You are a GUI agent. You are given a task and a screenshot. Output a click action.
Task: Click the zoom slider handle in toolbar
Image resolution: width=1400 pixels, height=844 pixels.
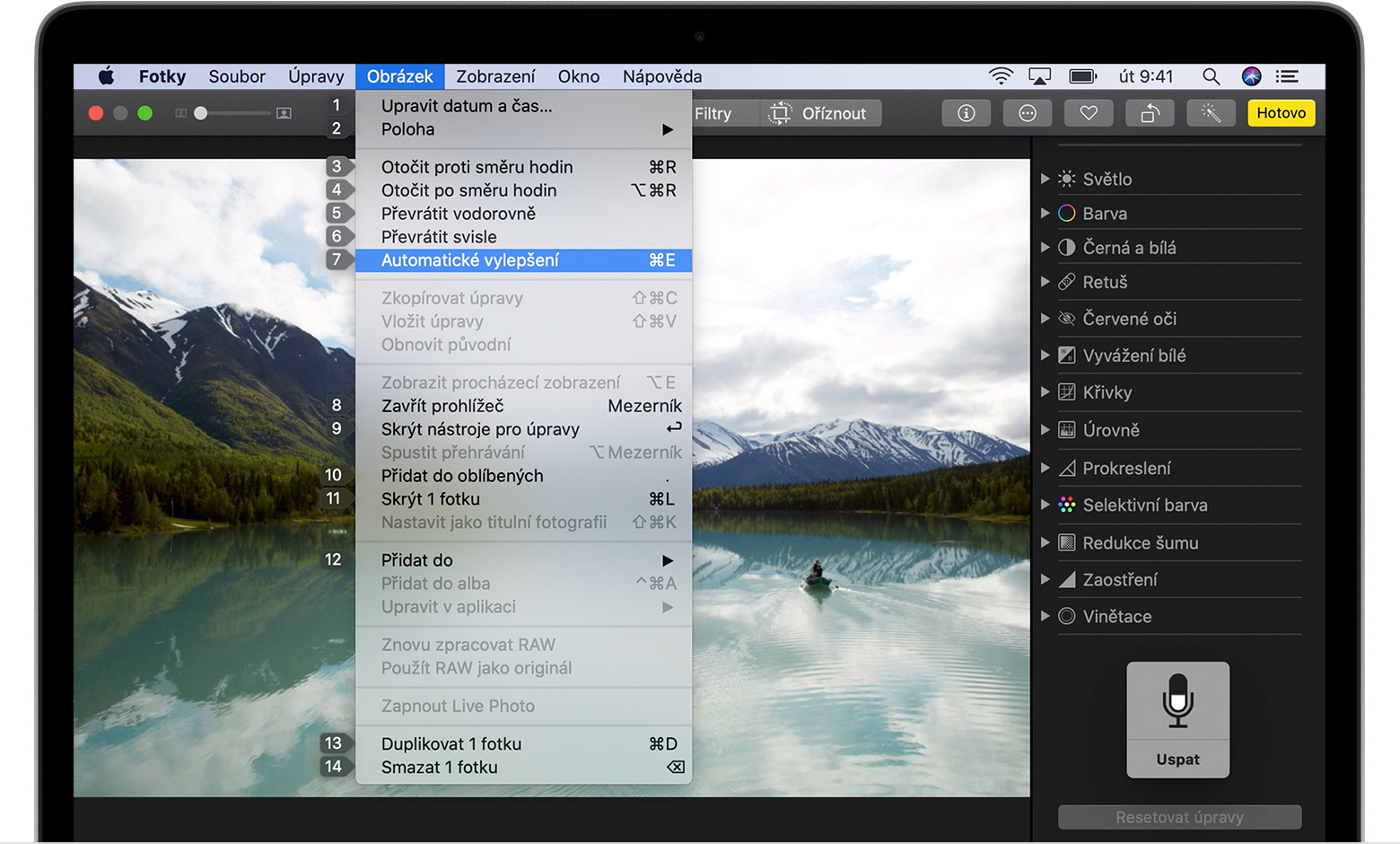[201, 113]
